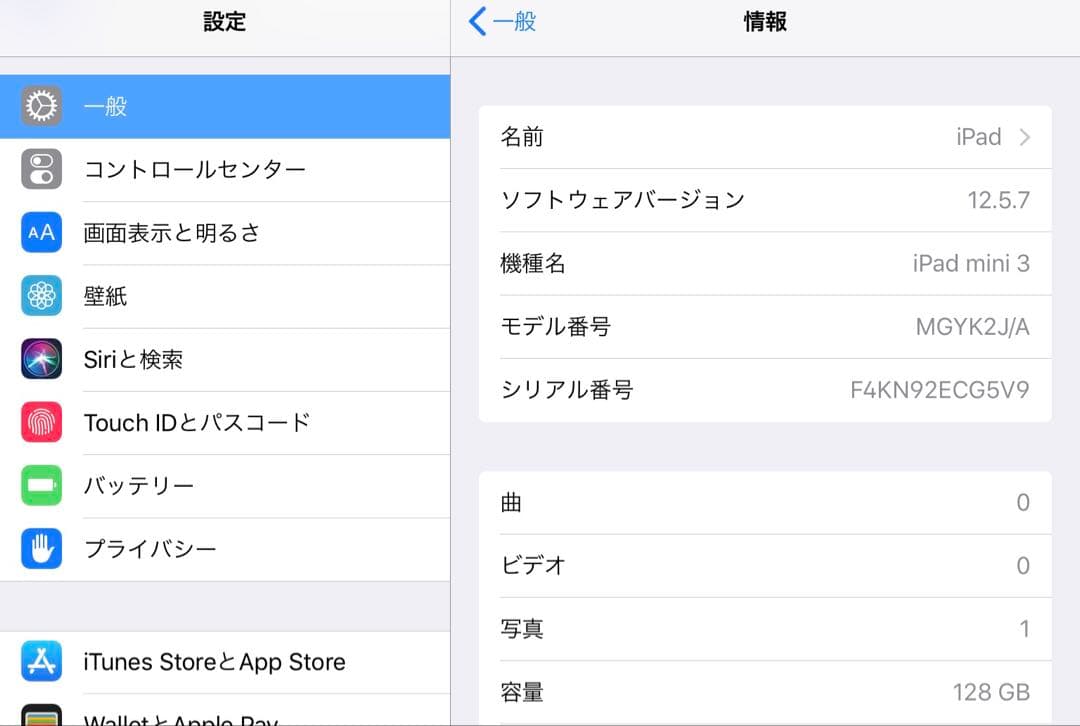The height and width of the screenshot is (726, 1080).
Task: Tap the 128 GB capacity value
Action: [x=991, y=692]
